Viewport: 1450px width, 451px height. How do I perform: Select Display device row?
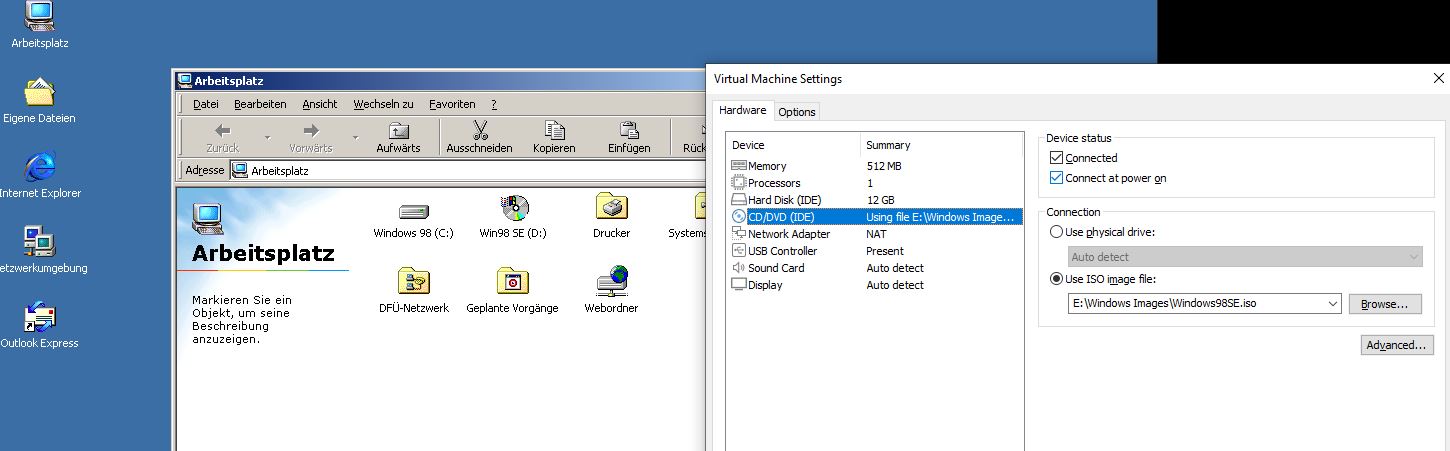pyautogui.click(x=875, y=285)
